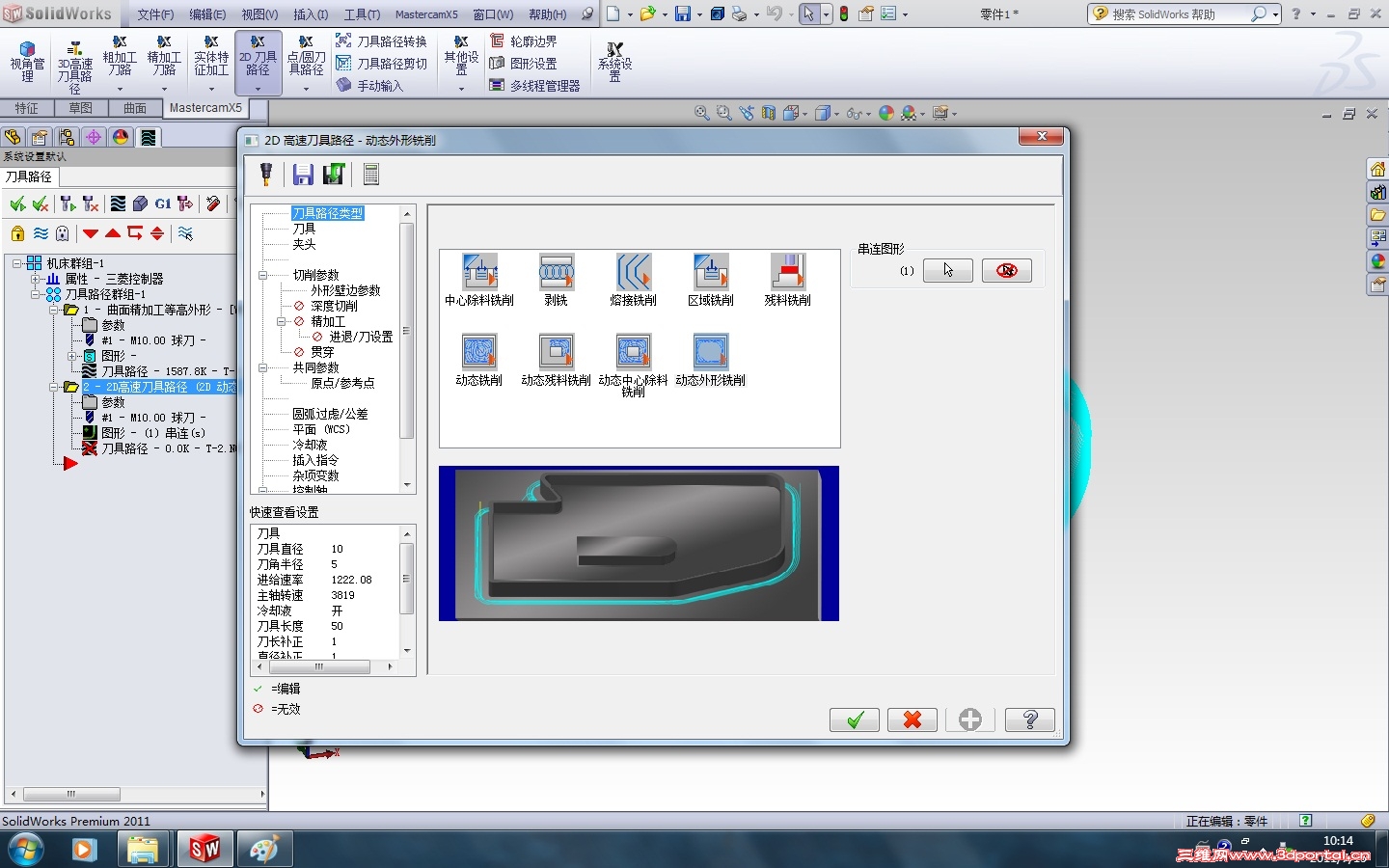Screen dimensions: 1389x868
Task: Switch to the 草图 tab
Action: coord(81,108)
